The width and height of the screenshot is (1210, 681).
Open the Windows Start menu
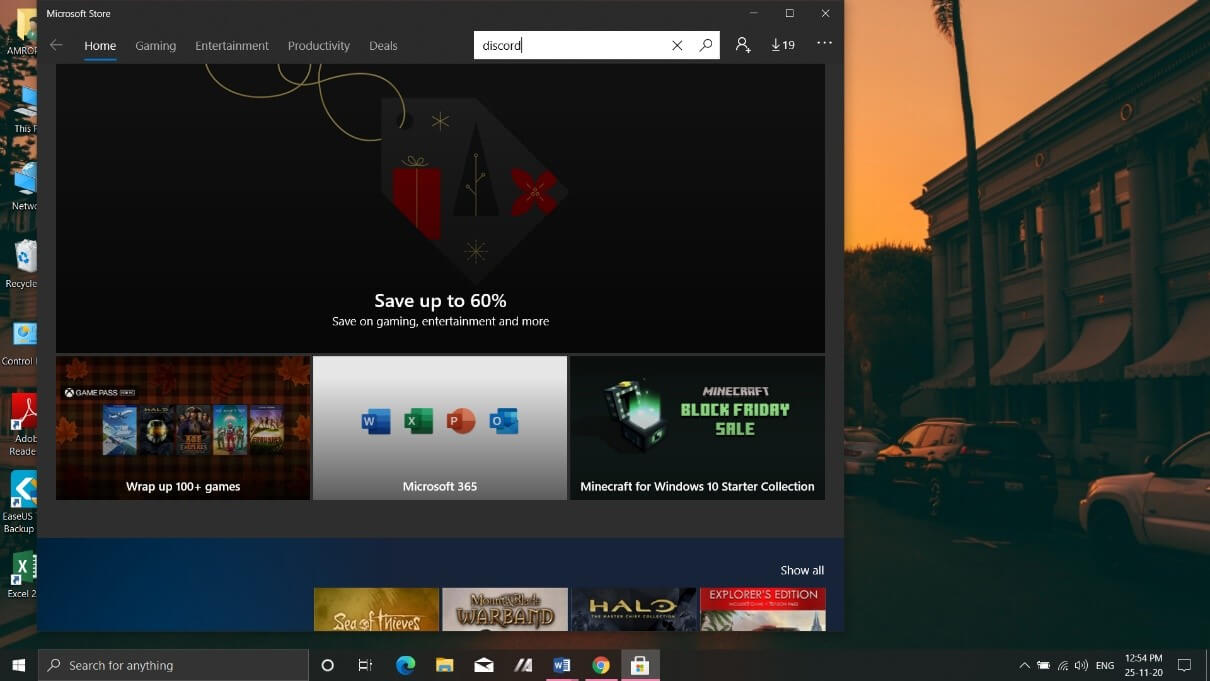(19, 665)
